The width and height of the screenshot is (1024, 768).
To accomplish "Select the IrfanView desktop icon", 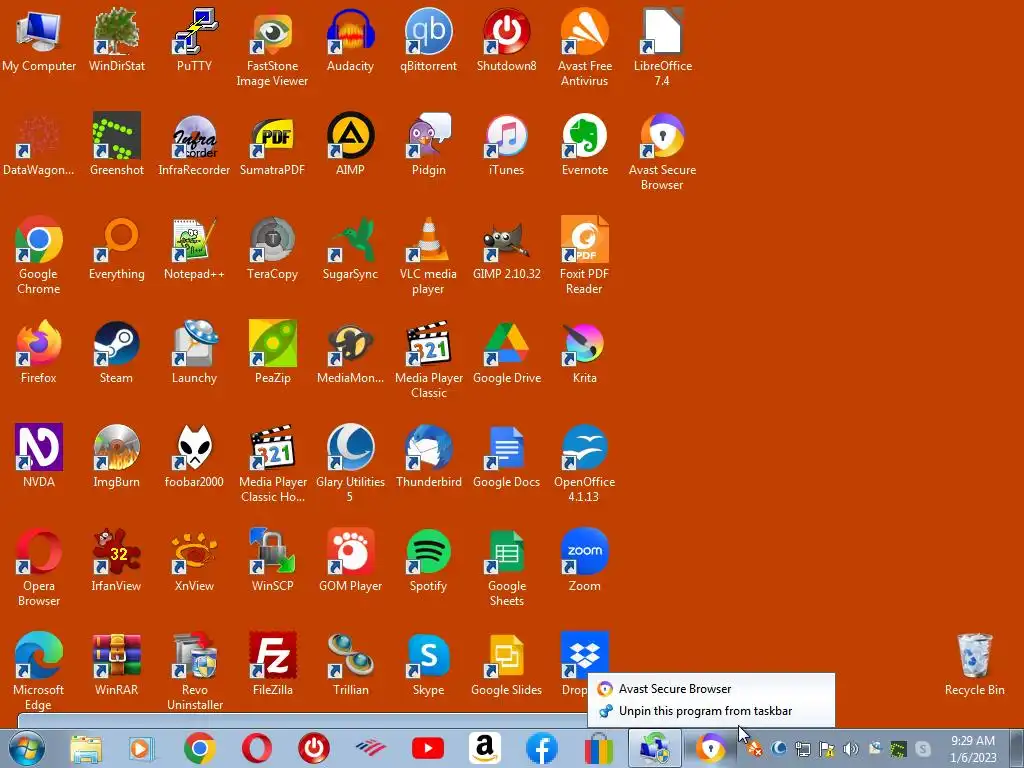I will tap(116, 560).
